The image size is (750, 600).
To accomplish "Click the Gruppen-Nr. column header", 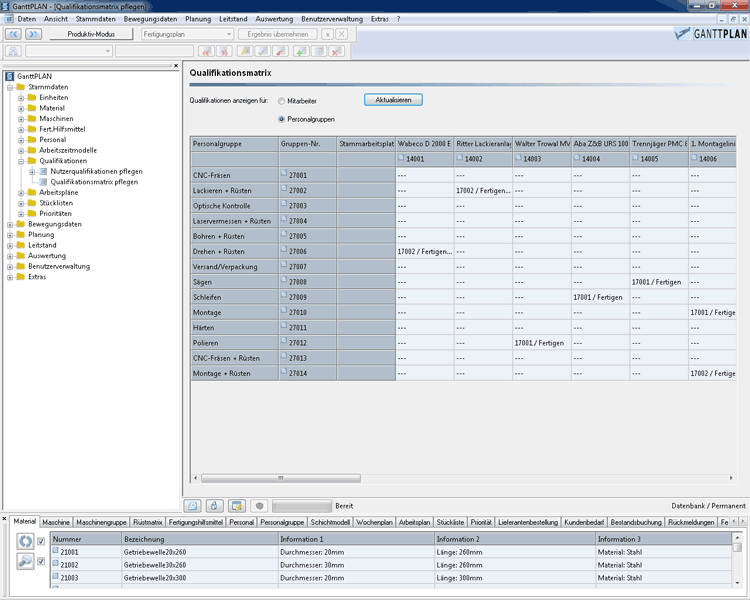I will coord(308,144).
